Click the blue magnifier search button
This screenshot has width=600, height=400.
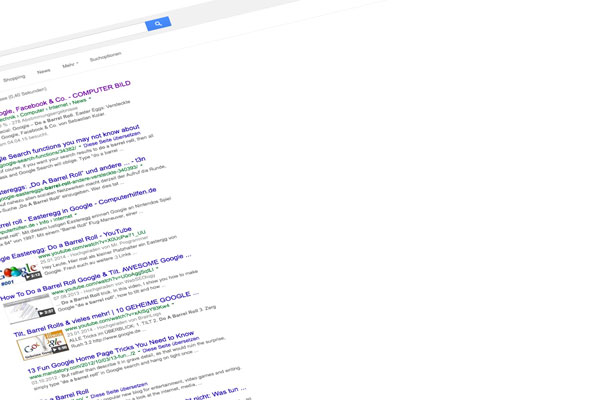(x=158, y=24)
